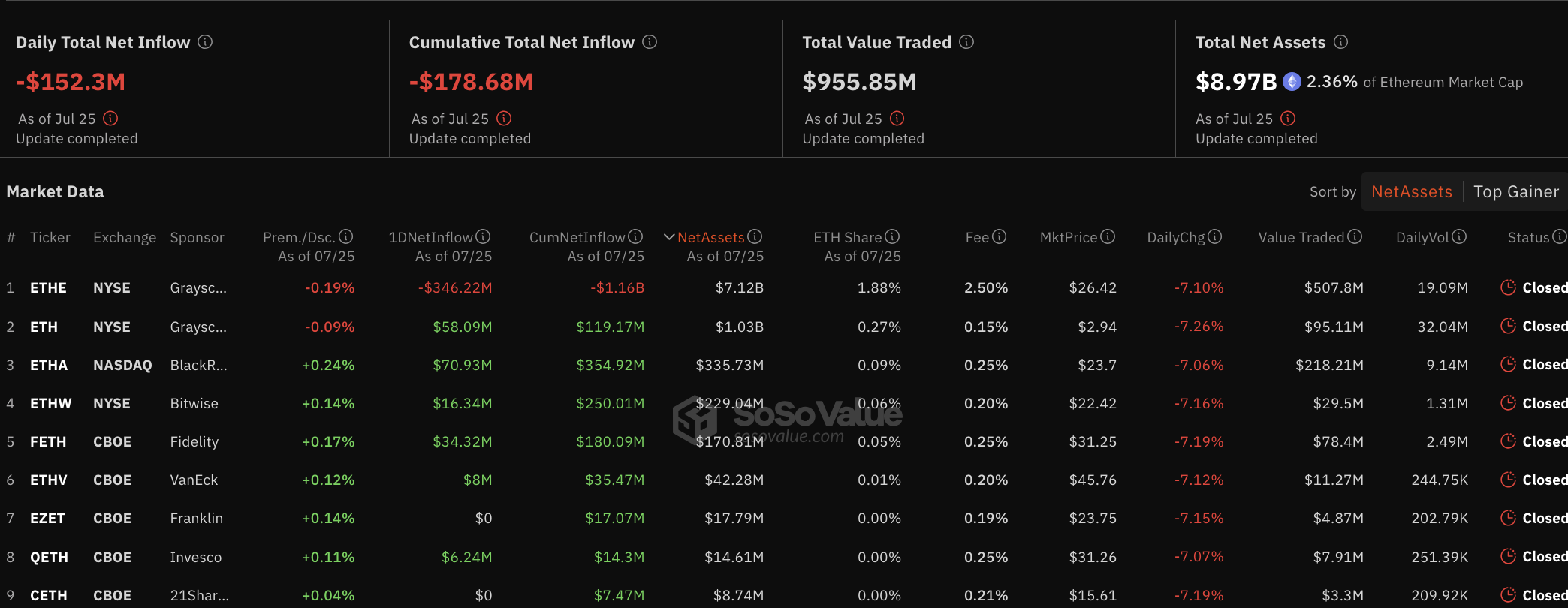Sort by the Prem./Dsc. column header
Screen dimensions: 1568x608
click(300, 237)
